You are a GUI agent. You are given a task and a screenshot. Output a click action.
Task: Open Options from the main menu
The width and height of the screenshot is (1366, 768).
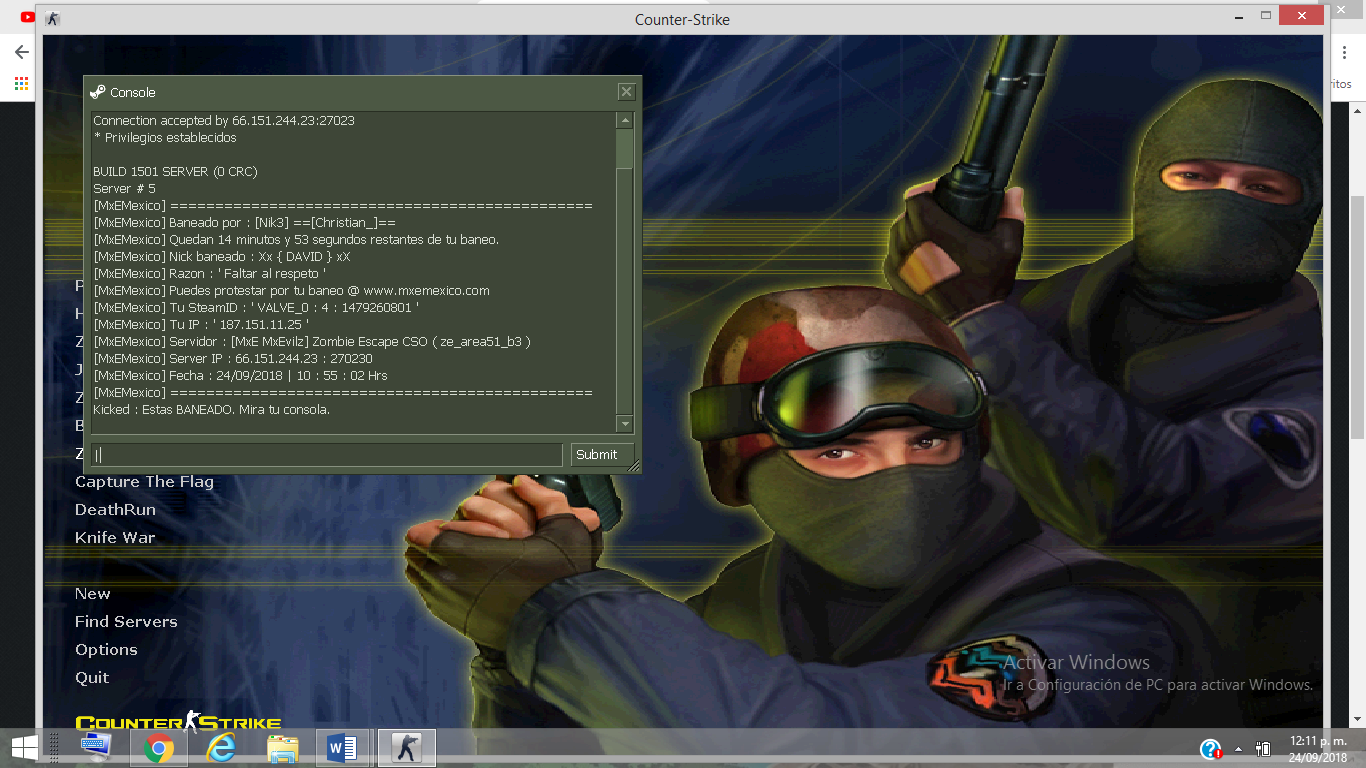click(x=106, y=650)
